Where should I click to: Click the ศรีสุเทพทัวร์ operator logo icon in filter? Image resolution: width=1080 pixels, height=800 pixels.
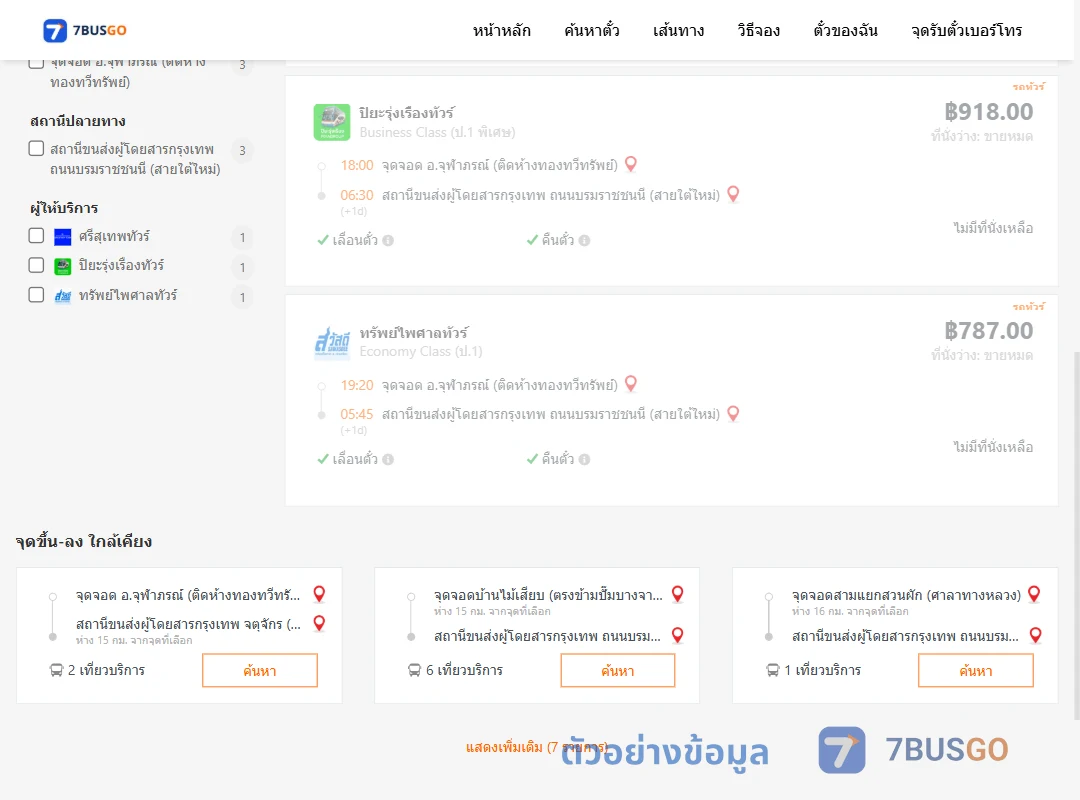(x=63, y=237)
